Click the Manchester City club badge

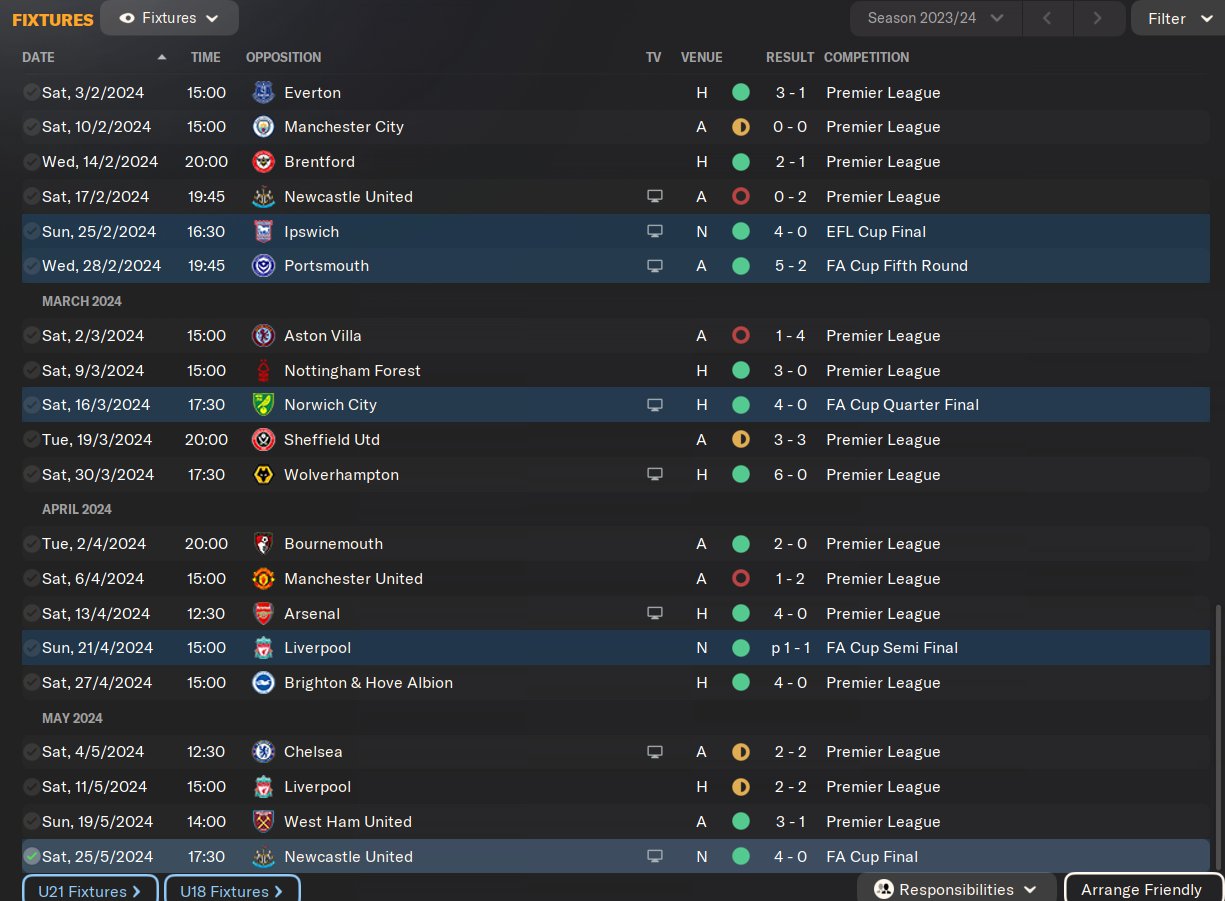pyautogui.click(x=263, y=127)
